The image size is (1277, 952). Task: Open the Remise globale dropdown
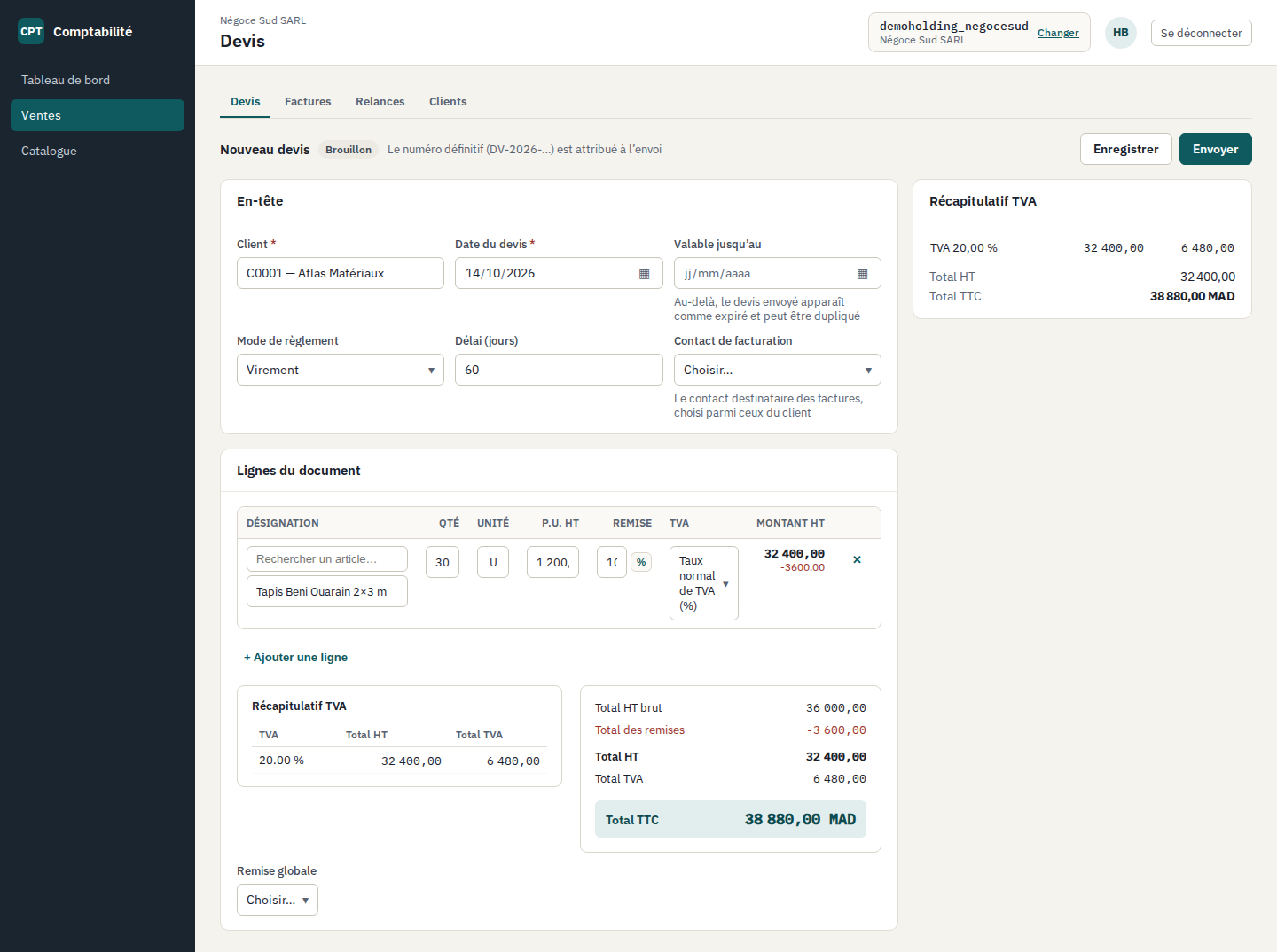pos(278,900)
